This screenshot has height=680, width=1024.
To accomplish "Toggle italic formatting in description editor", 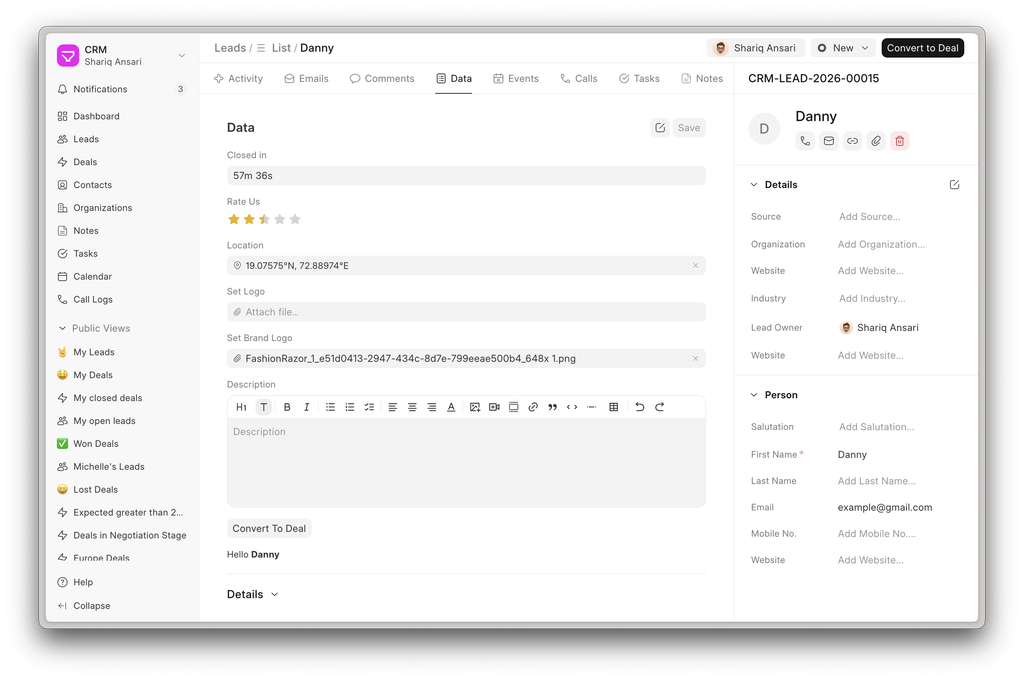I will point(306,407).
